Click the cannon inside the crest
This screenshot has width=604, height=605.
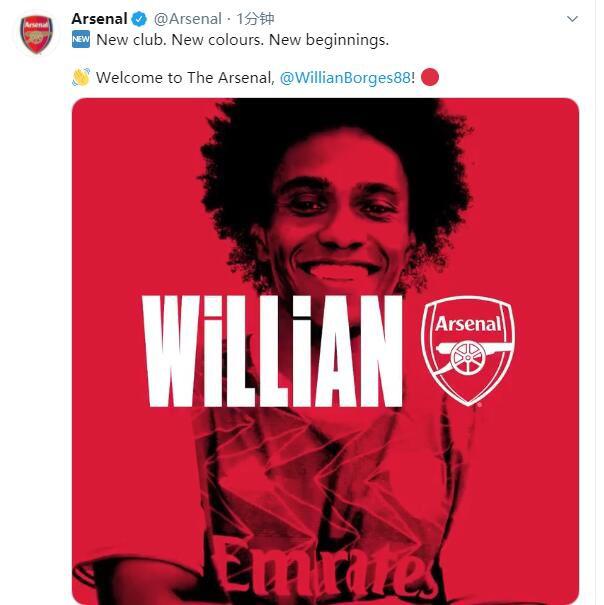tap(467, 355)
